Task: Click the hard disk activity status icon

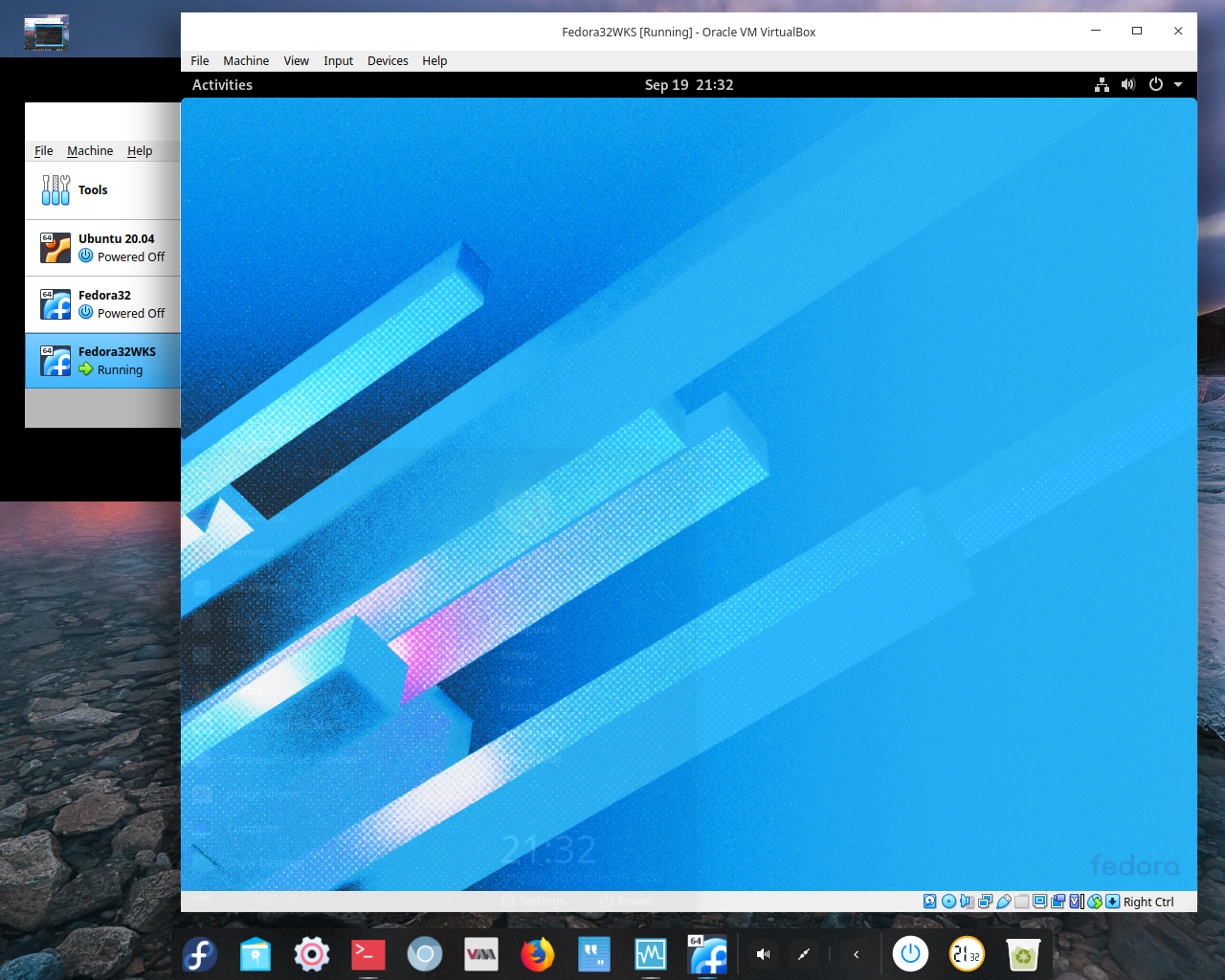Action: pos(929,902)
